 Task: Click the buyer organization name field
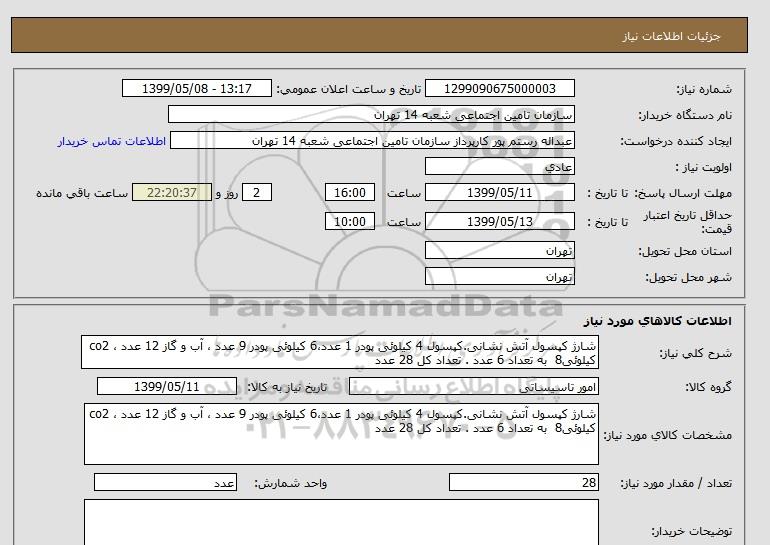[371, 114]
